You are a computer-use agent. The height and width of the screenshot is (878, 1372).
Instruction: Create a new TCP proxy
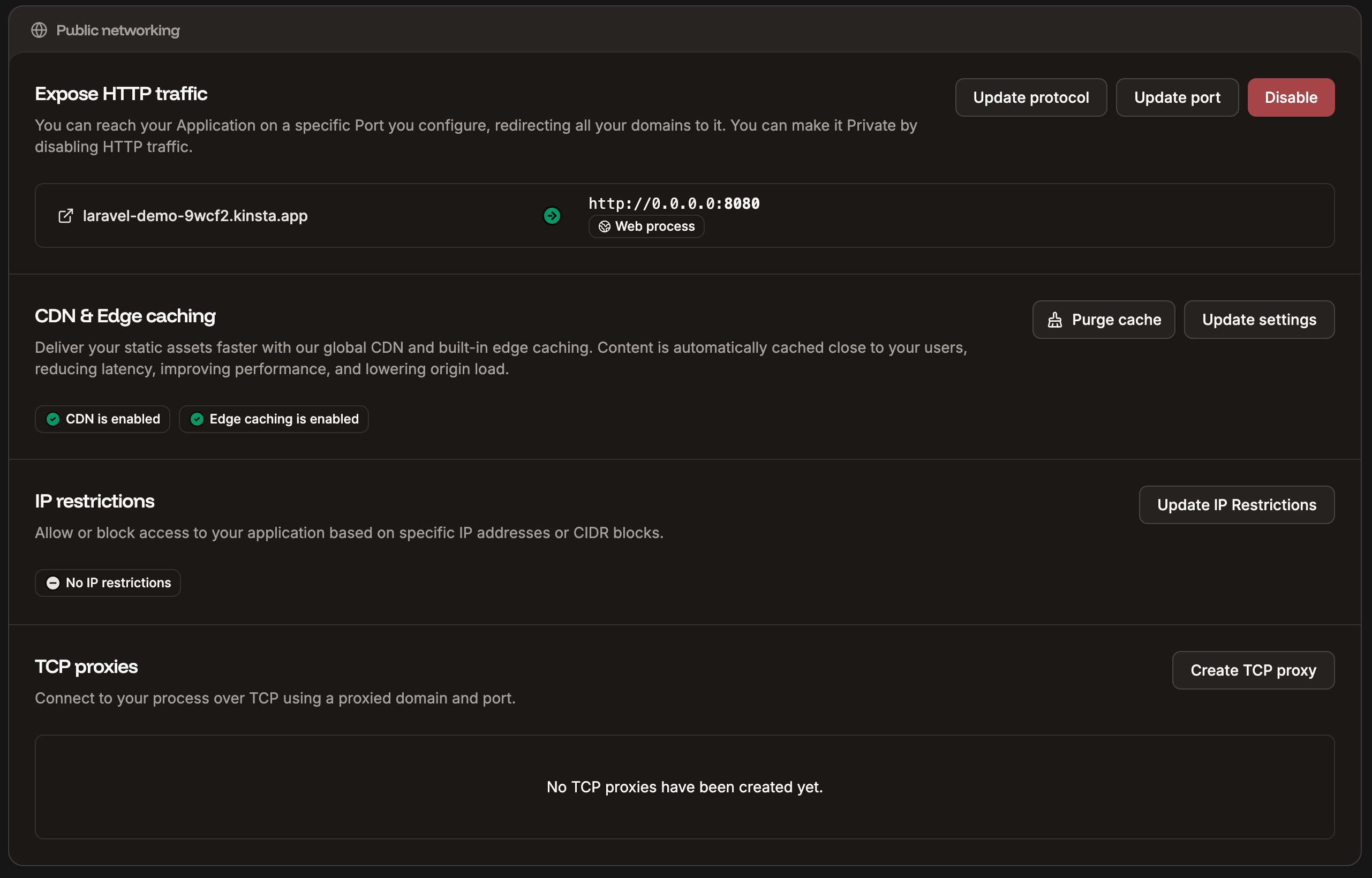tap(1253, 670)
